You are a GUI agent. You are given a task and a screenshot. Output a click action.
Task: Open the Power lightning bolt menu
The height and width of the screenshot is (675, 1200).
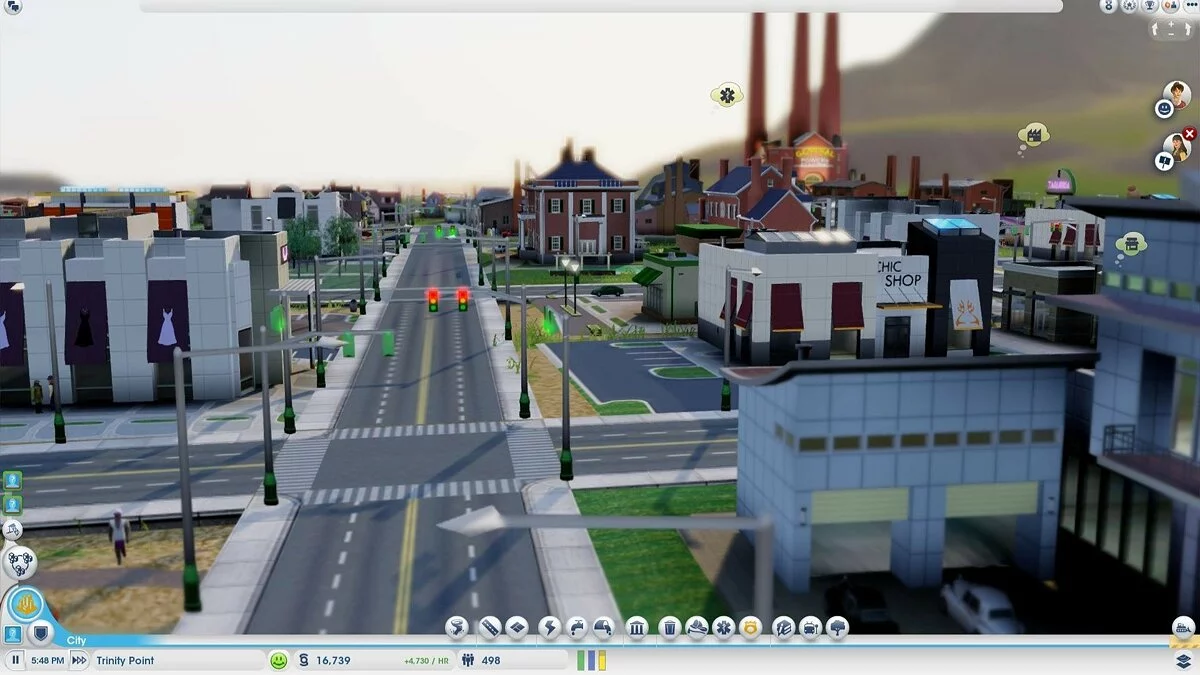549,627
